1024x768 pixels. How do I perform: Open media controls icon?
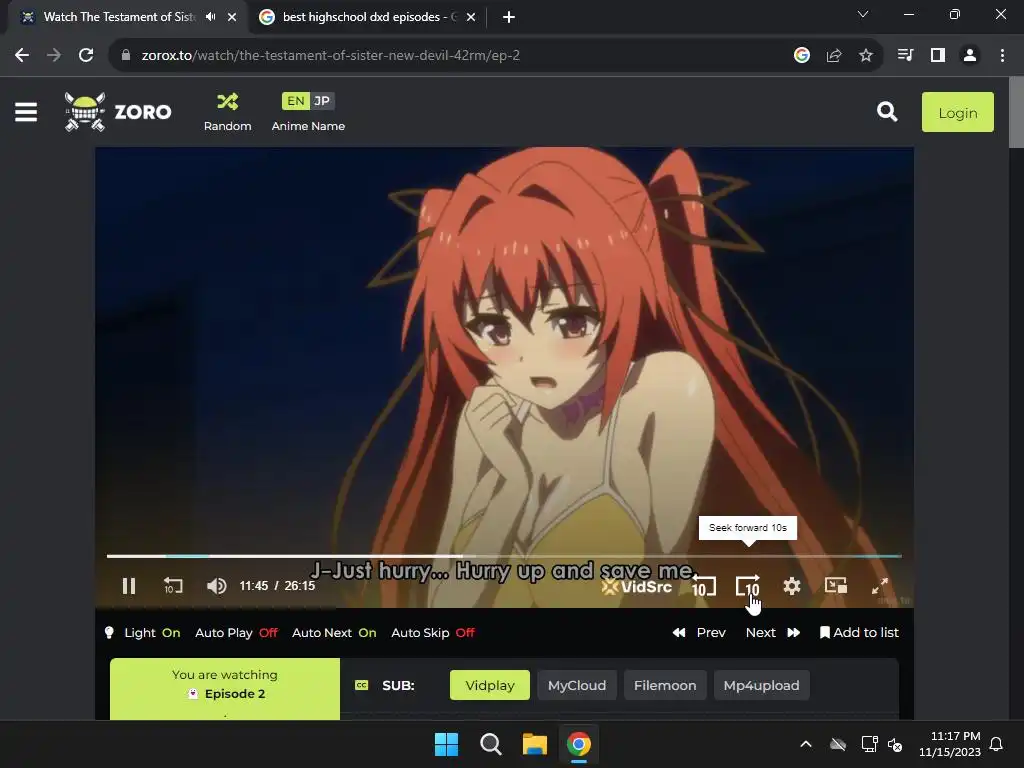click(905, 56)
